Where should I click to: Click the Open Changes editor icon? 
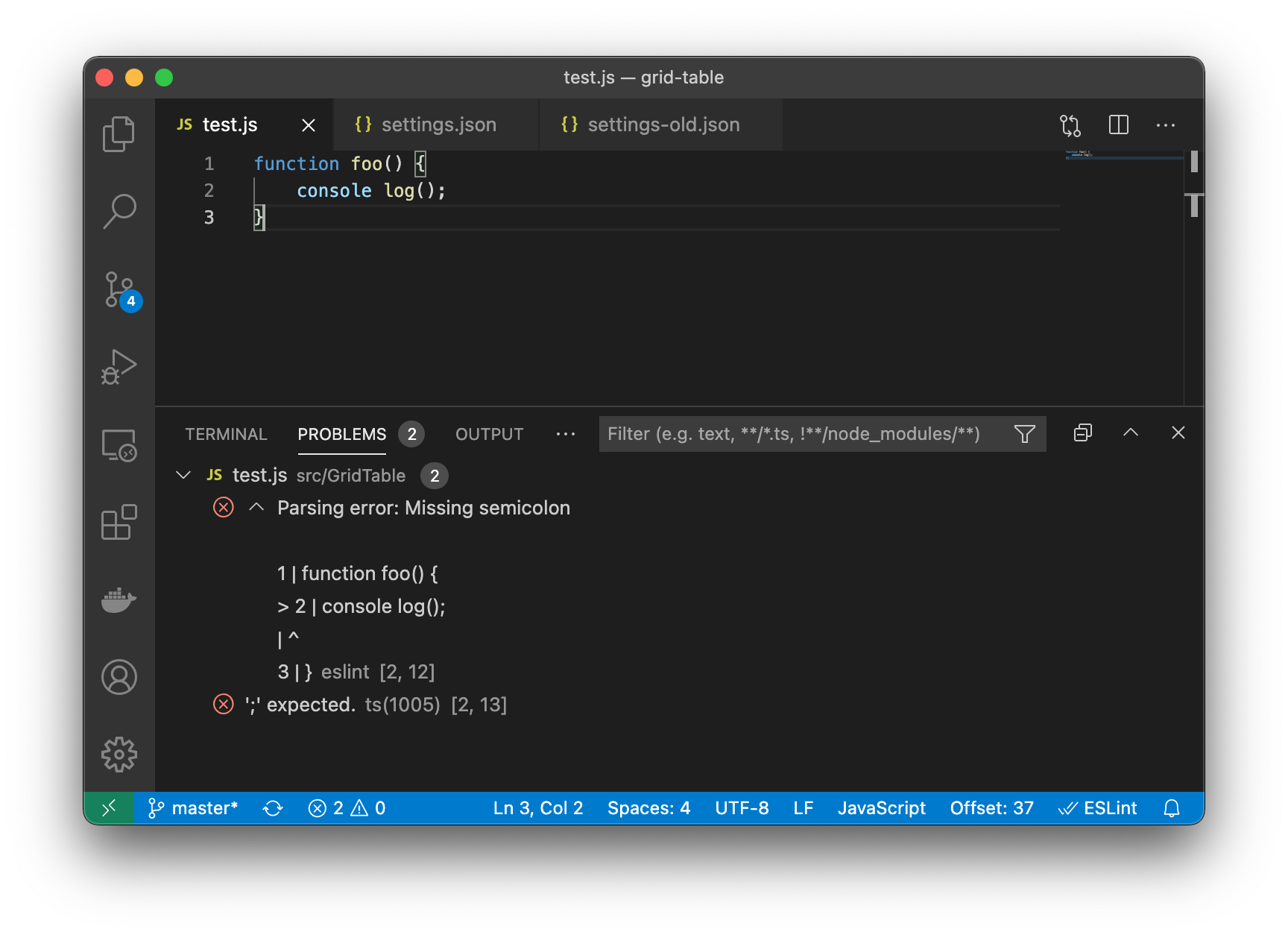click(x=1071, y=125)
